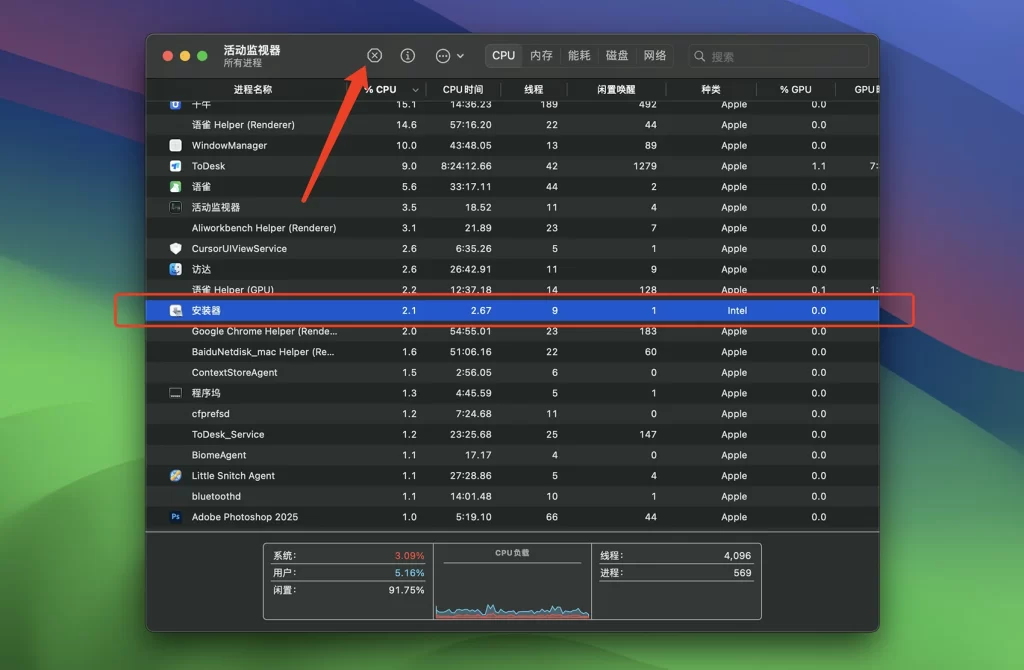The image size is (1024, 670).
Task: Click the Little Snitch Agent icon
Action: pyautogui.click(x=175, y=476)
